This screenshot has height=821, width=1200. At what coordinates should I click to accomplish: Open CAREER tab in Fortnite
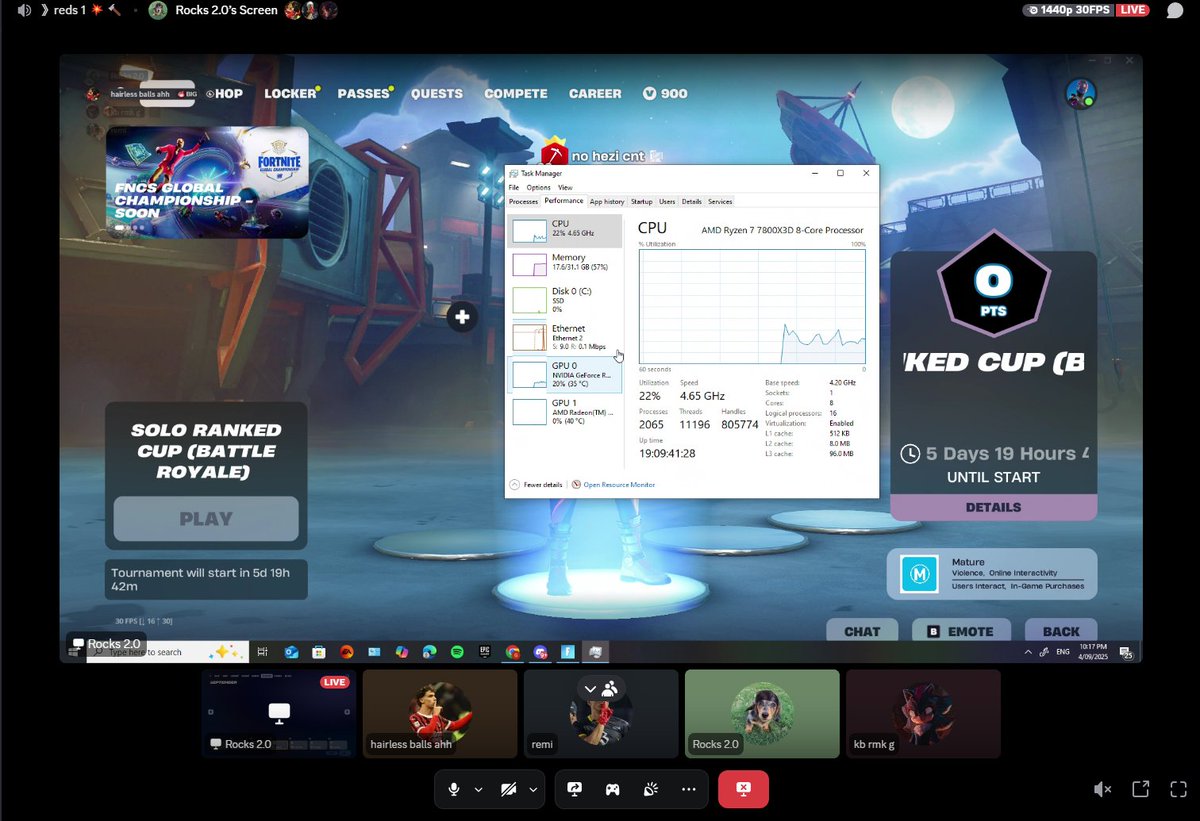(595, 93)
